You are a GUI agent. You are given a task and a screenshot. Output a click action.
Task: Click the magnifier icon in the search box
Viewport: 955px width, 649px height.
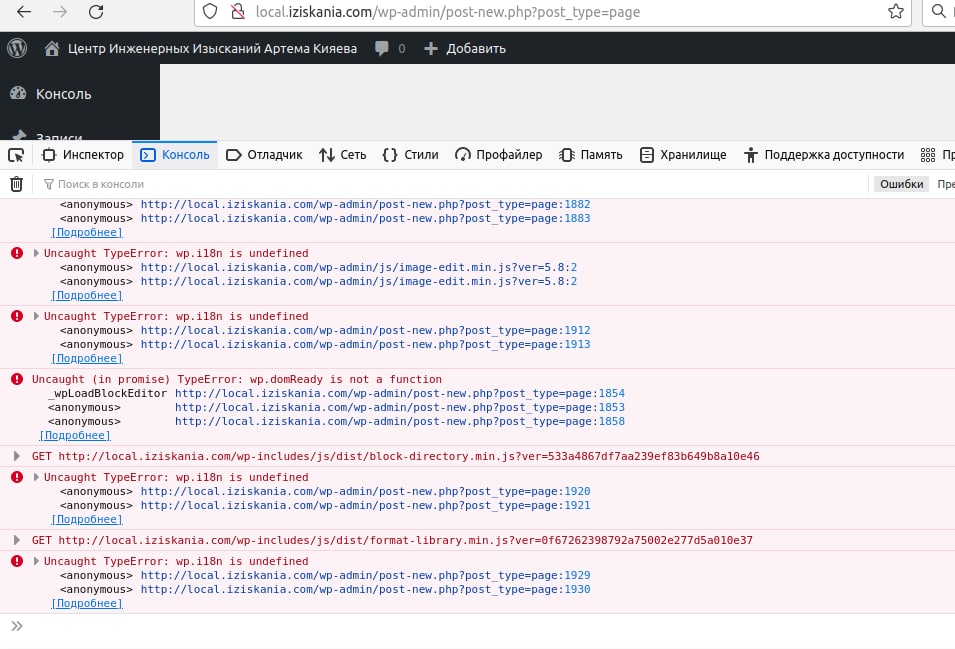939,11
